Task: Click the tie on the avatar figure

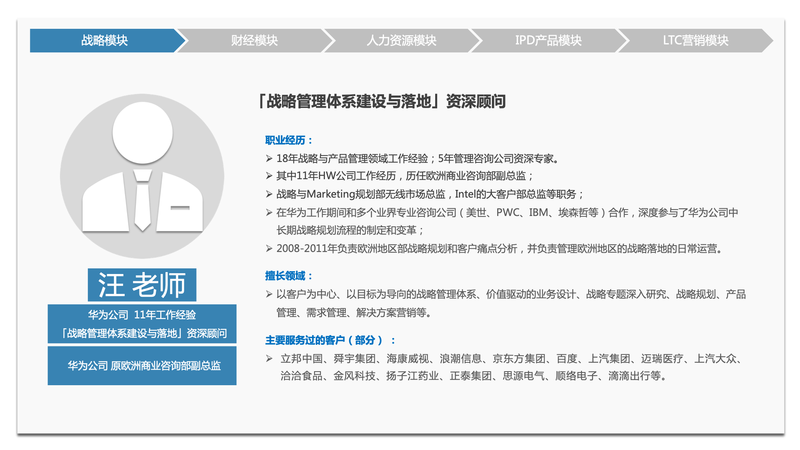Action: tap(142, 200)
